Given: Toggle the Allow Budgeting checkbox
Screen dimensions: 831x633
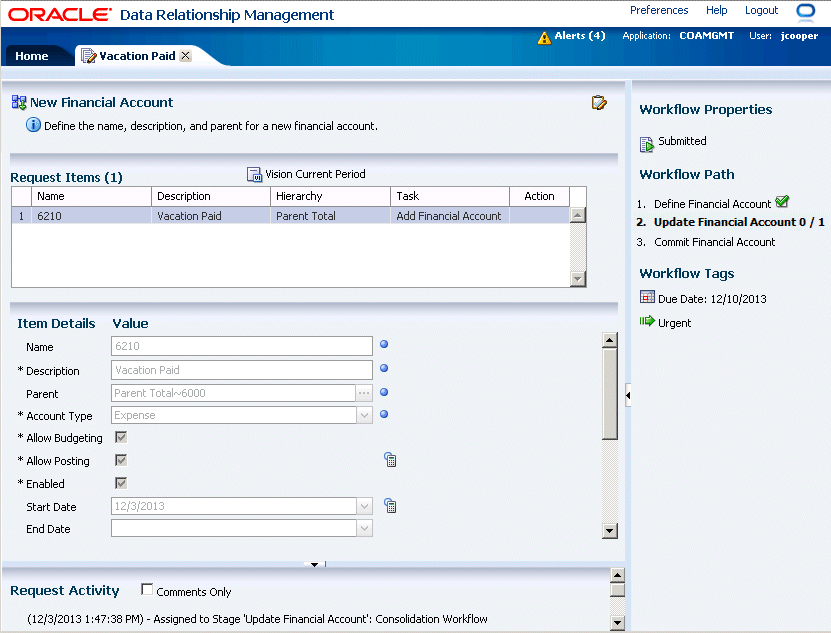Looking at the screenshot, I should click(121, 437).
